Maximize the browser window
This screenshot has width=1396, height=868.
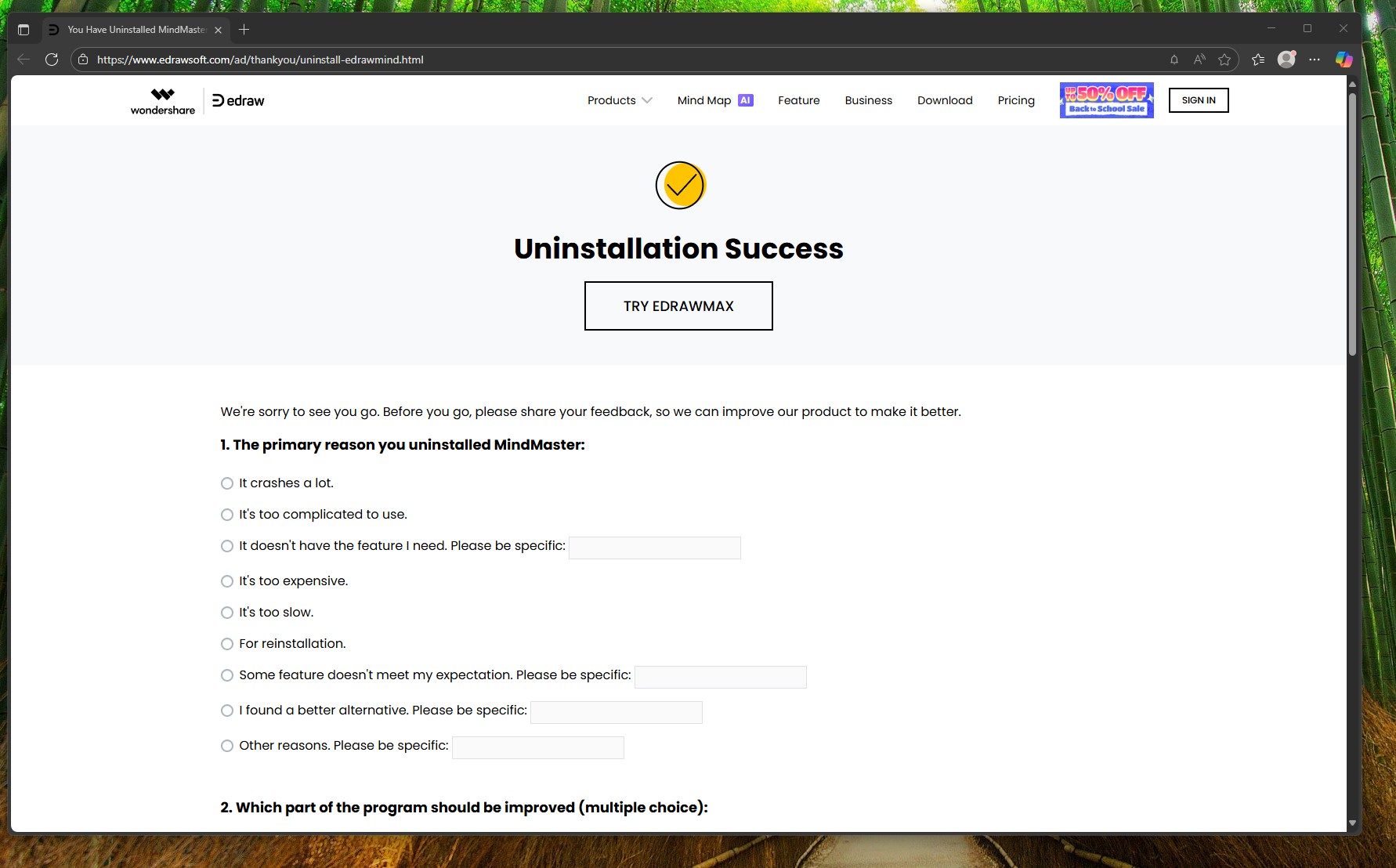[1307, 28]
